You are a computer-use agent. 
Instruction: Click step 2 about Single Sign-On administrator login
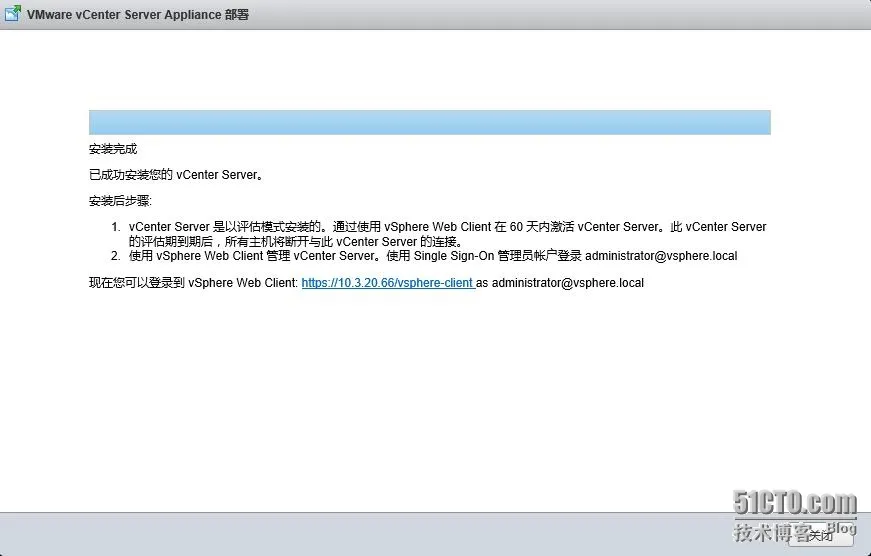pyautogui.click(x=433, y=256)
